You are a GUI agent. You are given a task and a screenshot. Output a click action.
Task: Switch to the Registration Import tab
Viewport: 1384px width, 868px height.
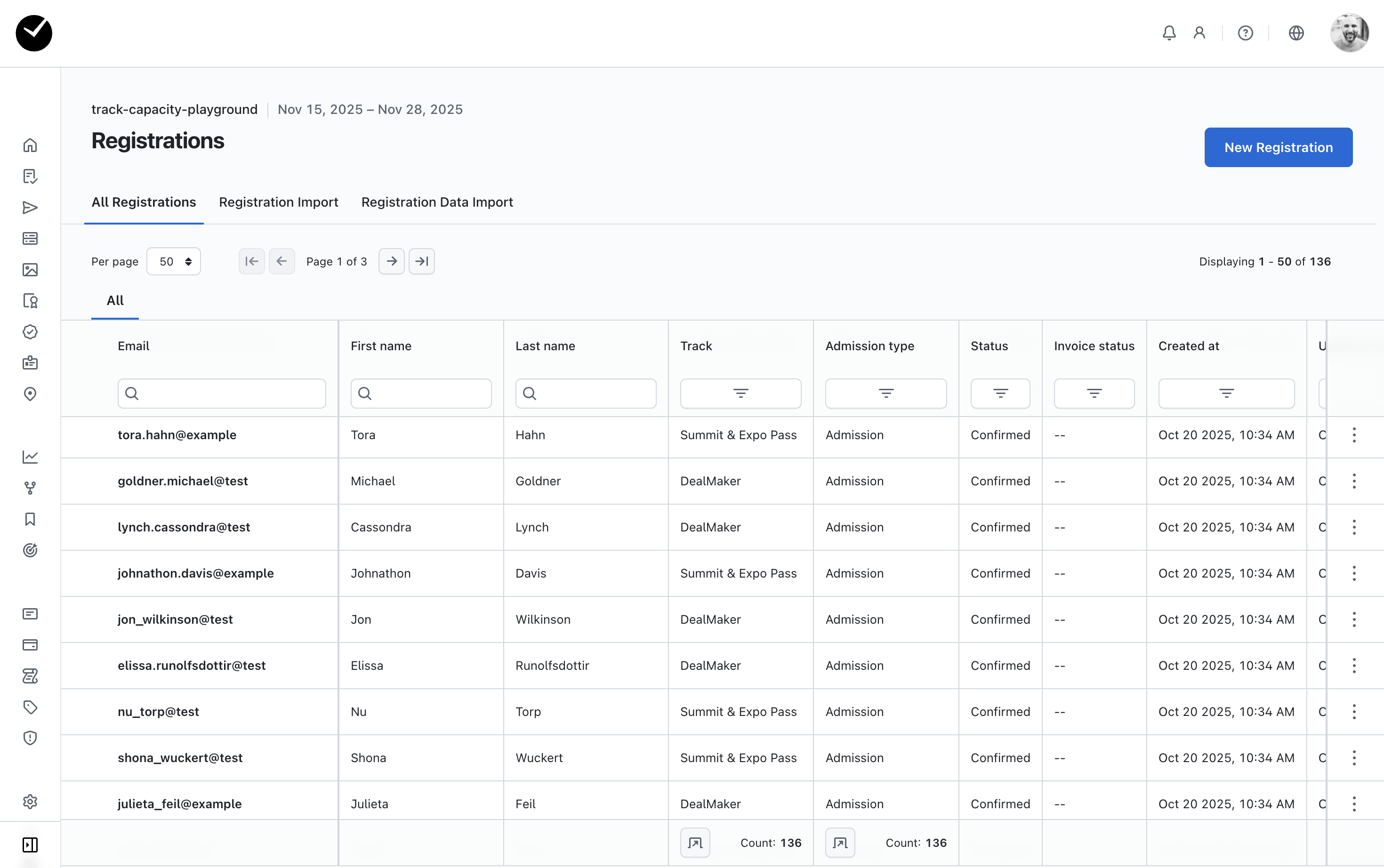click(x=278, y=202)
